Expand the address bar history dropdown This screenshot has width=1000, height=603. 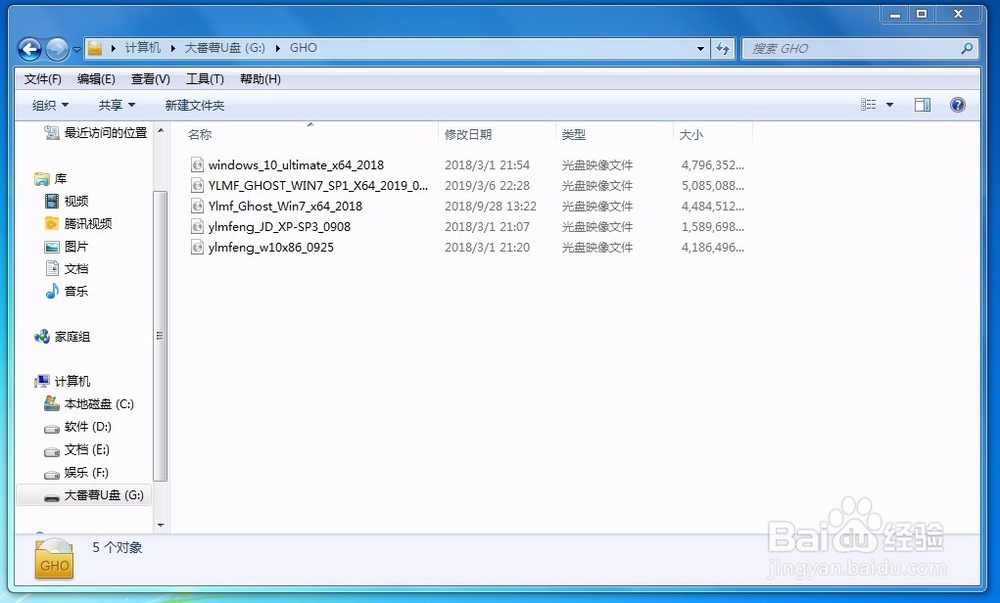[700, 48]
